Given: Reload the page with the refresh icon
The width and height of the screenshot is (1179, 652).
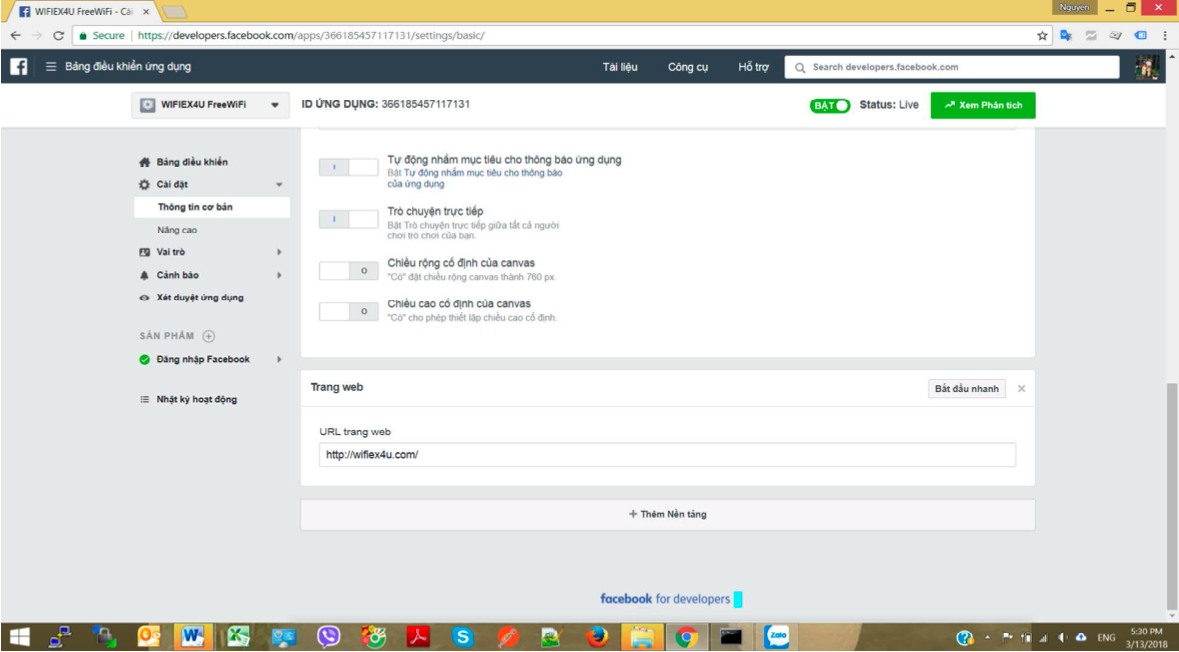Looking at the screenshot, I should 59,35.
